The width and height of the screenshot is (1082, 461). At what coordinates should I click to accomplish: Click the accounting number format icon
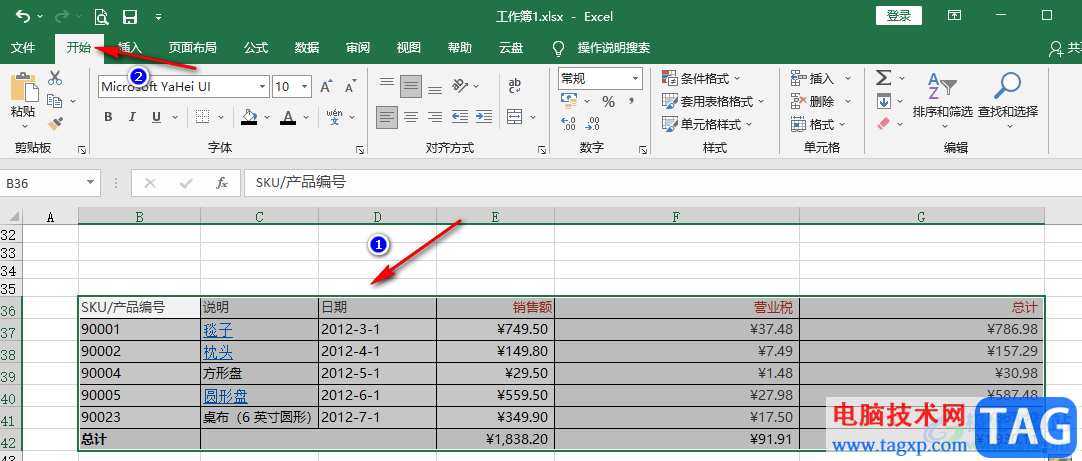pyautogui.click(x=570, y=102)
